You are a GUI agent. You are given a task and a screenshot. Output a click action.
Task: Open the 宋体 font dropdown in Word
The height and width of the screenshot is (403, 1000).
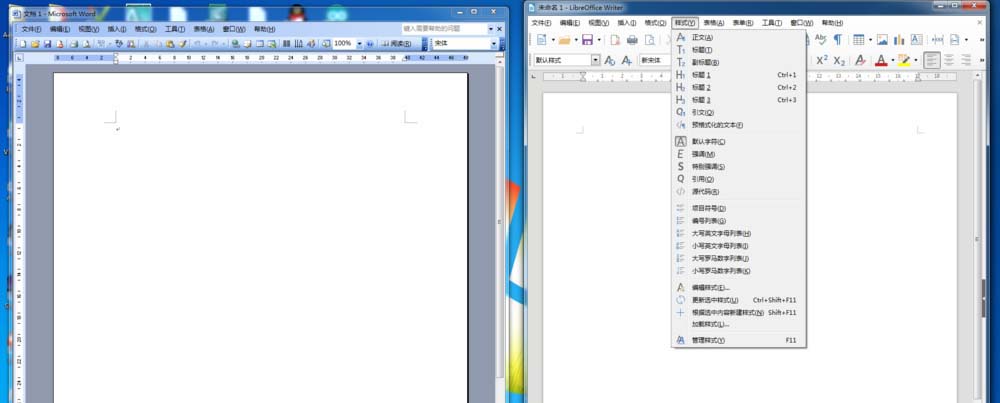coord(493,44)
